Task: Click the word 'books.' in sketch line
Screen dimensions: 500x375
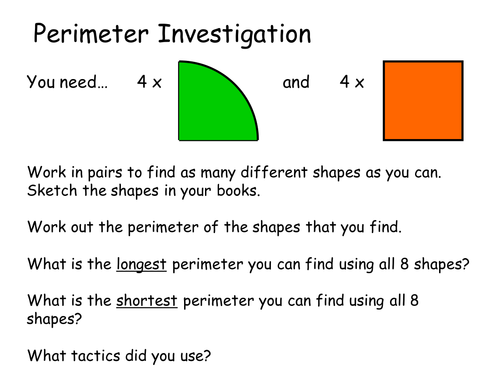Action: 238,191
